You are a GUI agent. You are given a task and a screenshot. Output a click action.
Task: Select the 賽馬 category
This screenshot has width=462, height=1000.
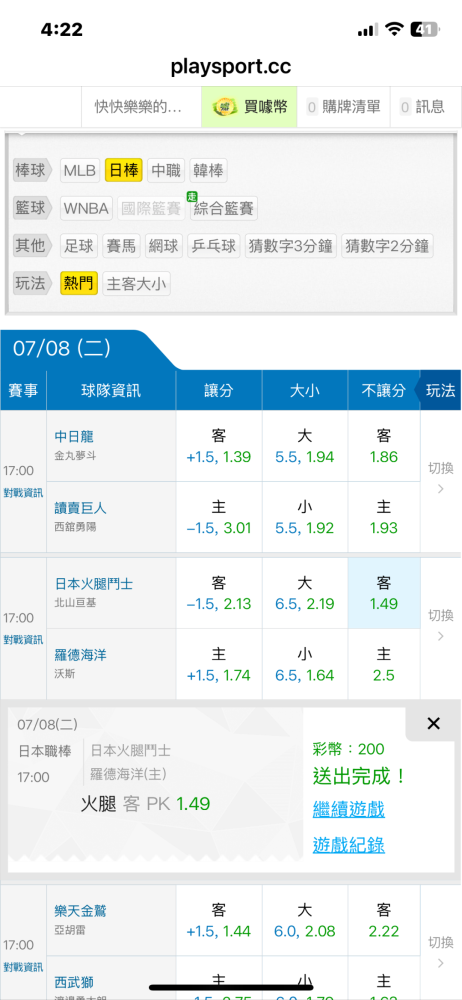[121, 246]
